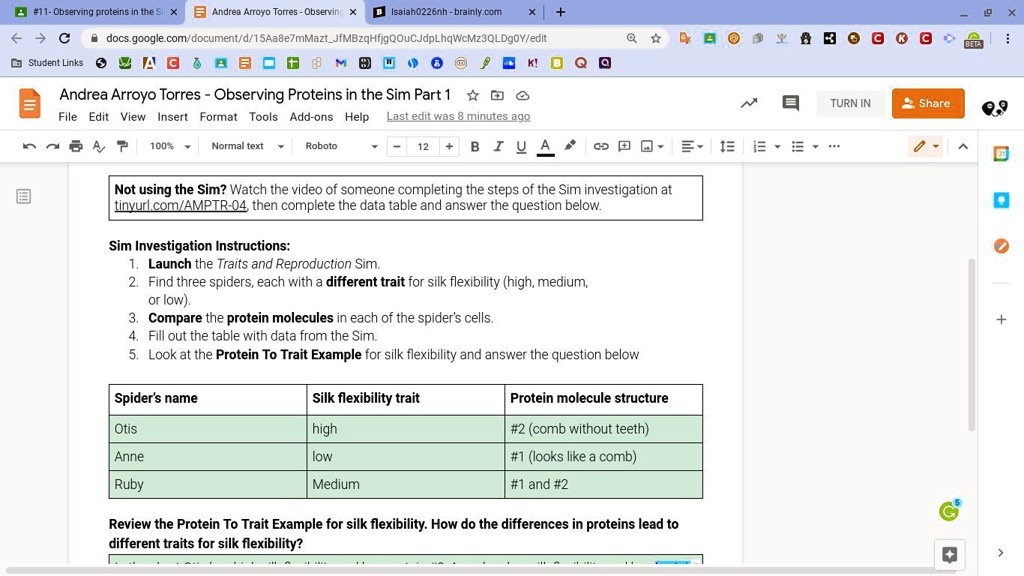This screenshot has height=576, width=1024.
Task: Hide the menus with the up chevron
Action: coord(963,146)
